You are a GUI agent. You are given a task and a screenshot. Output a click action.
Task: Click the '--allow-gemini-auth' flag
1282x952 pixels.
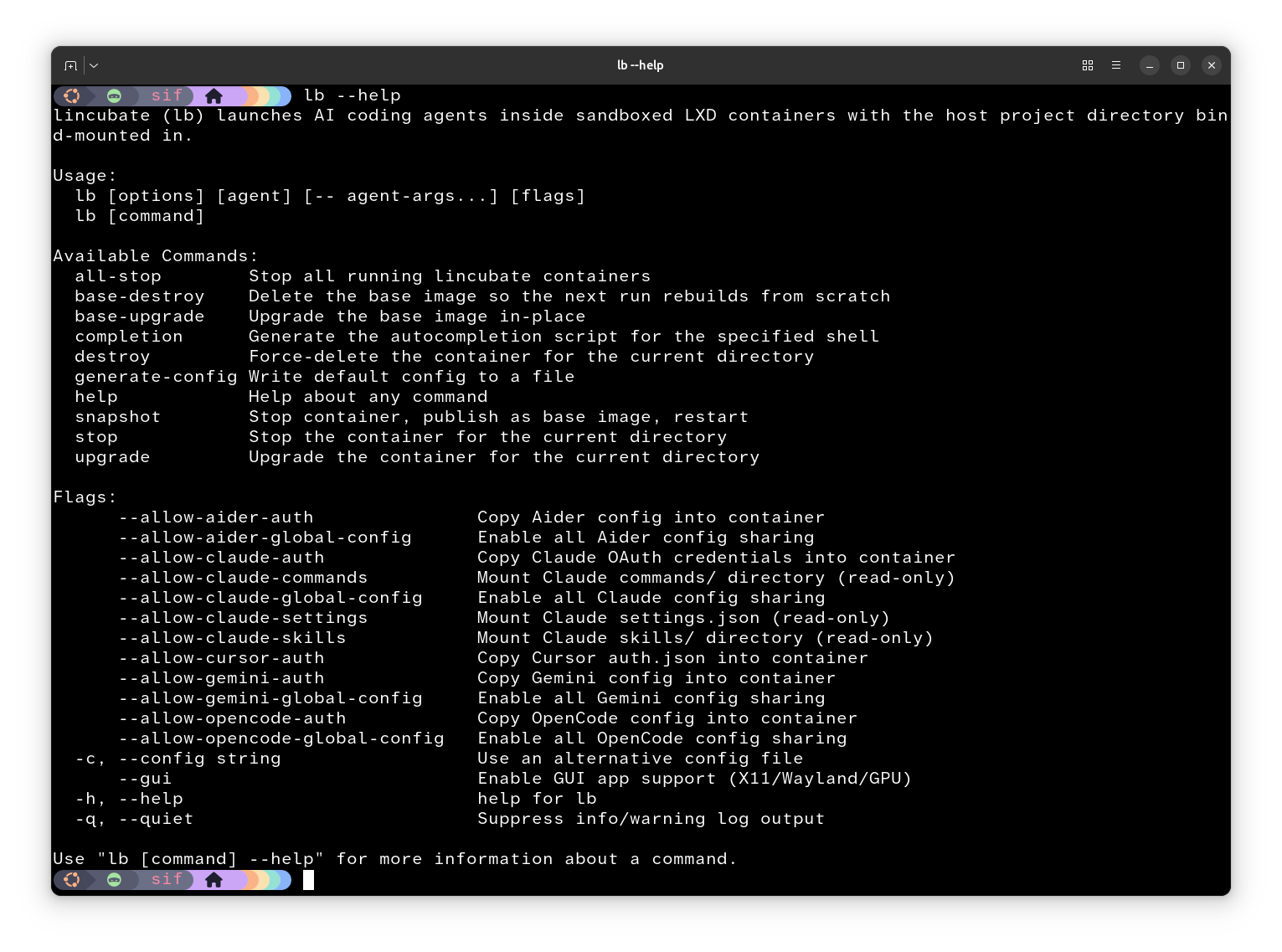[x=221, y=678]
